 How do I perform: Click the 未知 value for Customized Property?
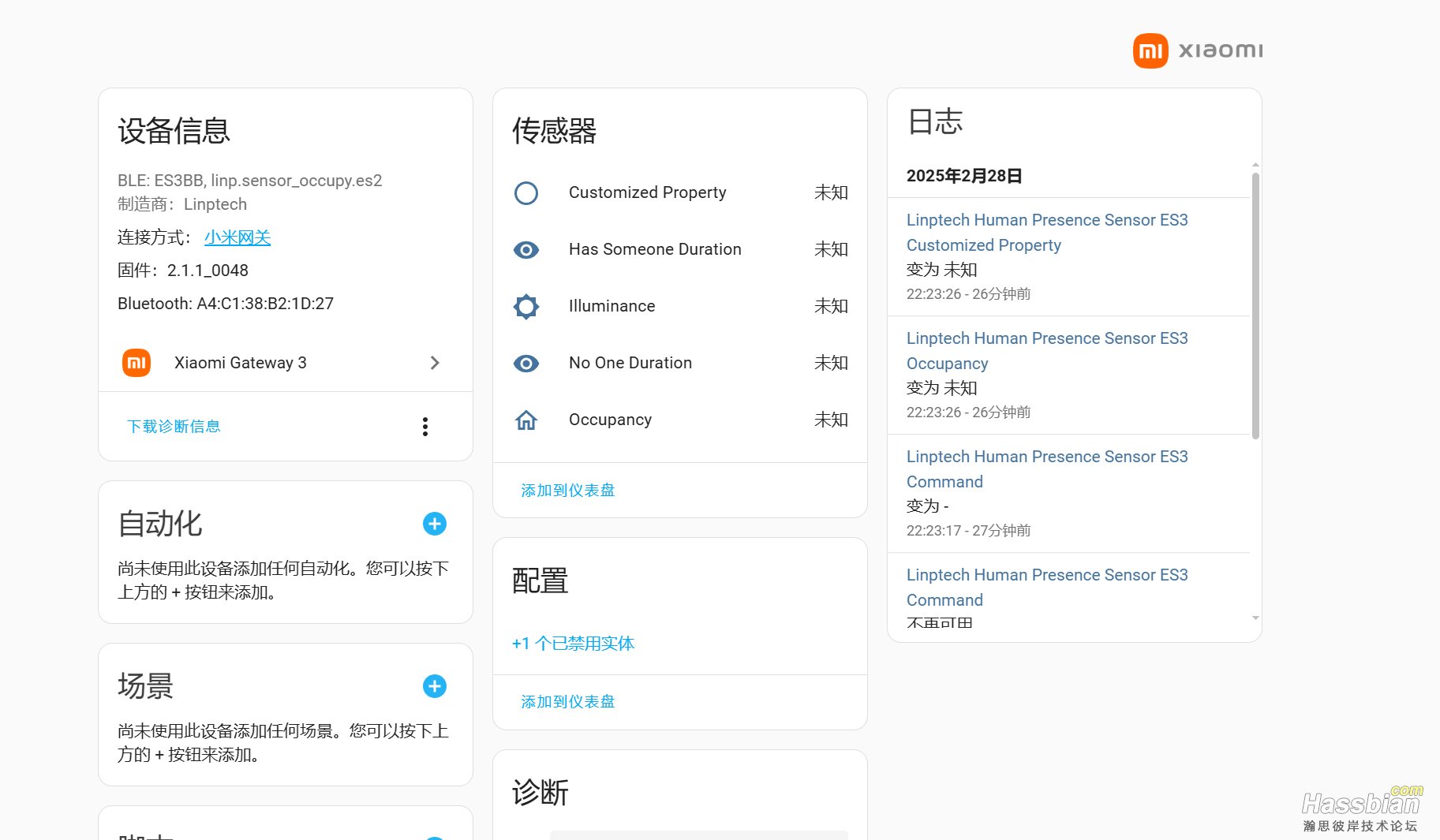point(831,192)
